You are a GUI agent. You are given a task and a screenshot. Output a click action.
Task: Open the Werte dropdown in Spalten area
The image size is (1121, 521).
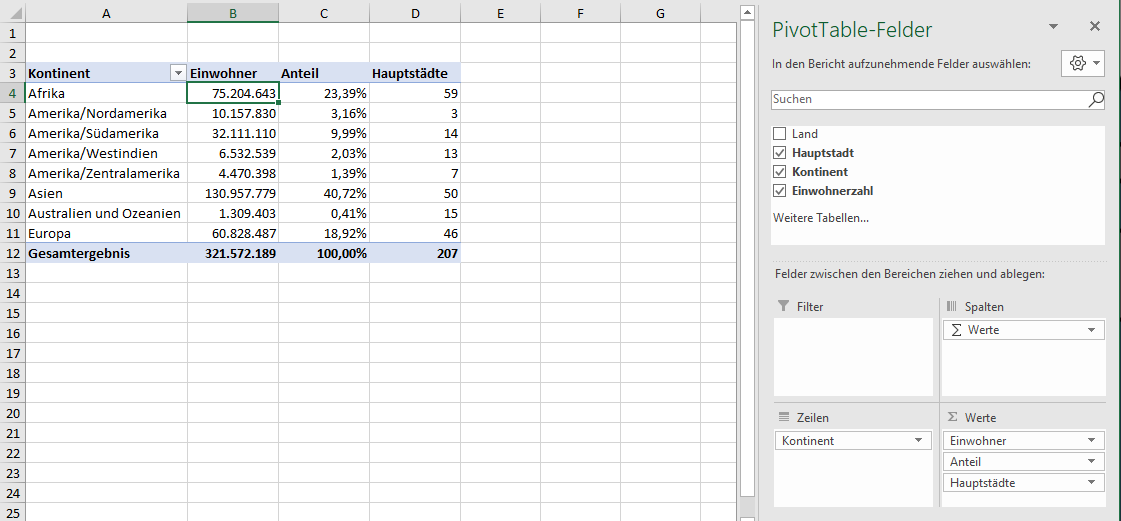coord(1092,330)
